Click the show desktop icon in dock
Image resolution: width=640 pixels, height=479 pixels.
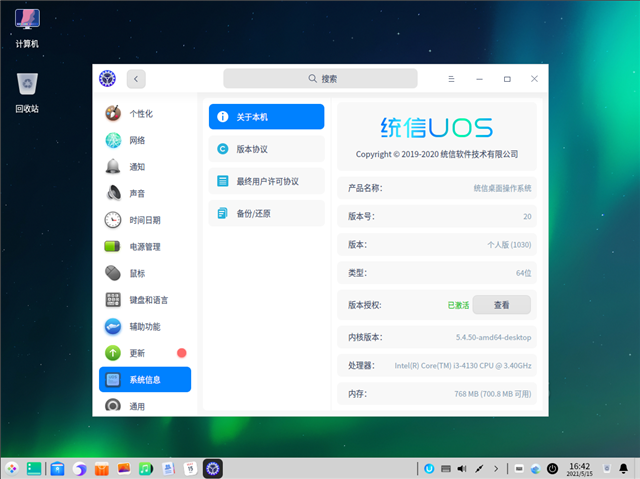[x=34, y=469]
